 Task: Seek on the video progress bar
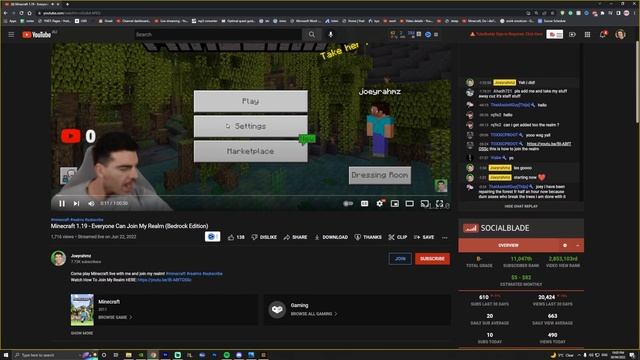[251, 196]
